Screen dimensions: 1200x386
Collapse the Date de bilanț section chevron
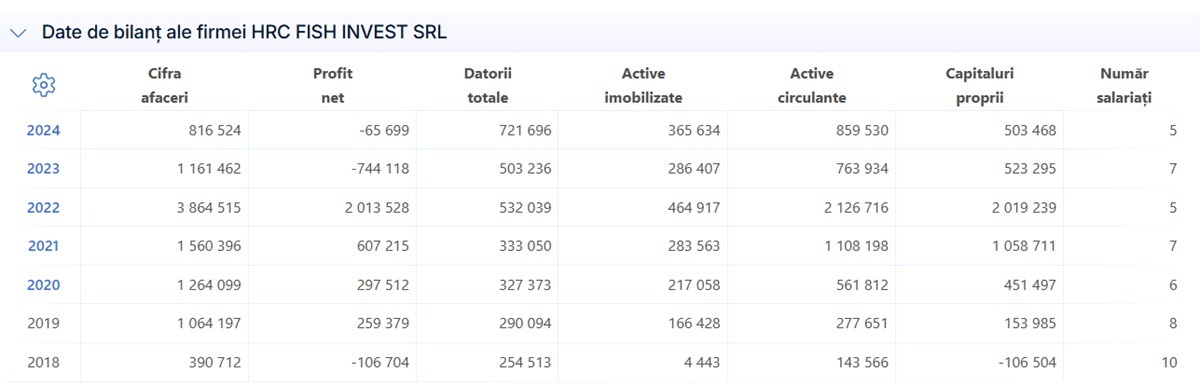click(18, 33)
